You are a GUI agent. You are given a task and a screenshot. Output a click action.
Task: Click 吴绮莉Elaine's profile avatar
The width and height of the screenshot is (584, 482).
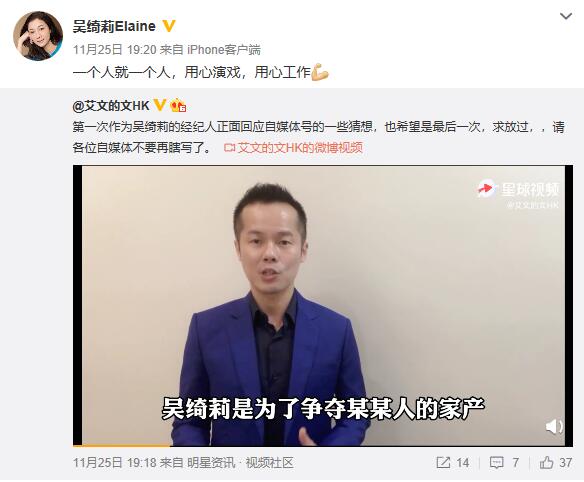[x=38, y=36]
